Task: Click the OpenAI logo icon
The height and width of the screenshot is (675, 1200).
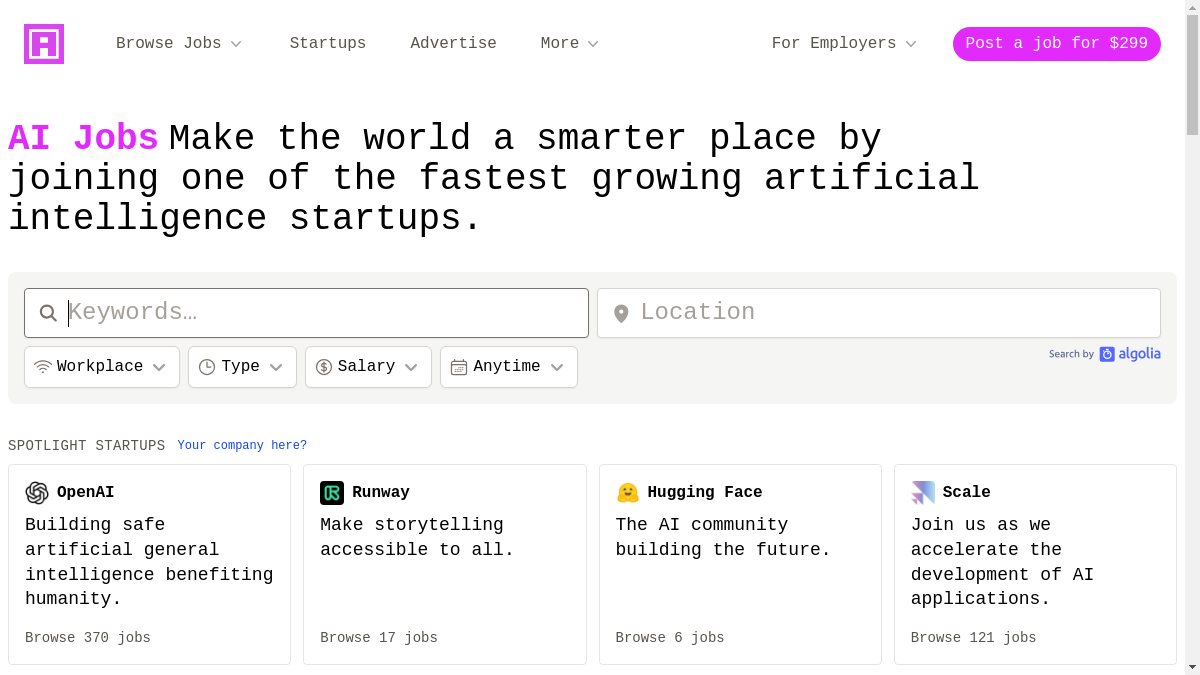Action: click(37, 493)
